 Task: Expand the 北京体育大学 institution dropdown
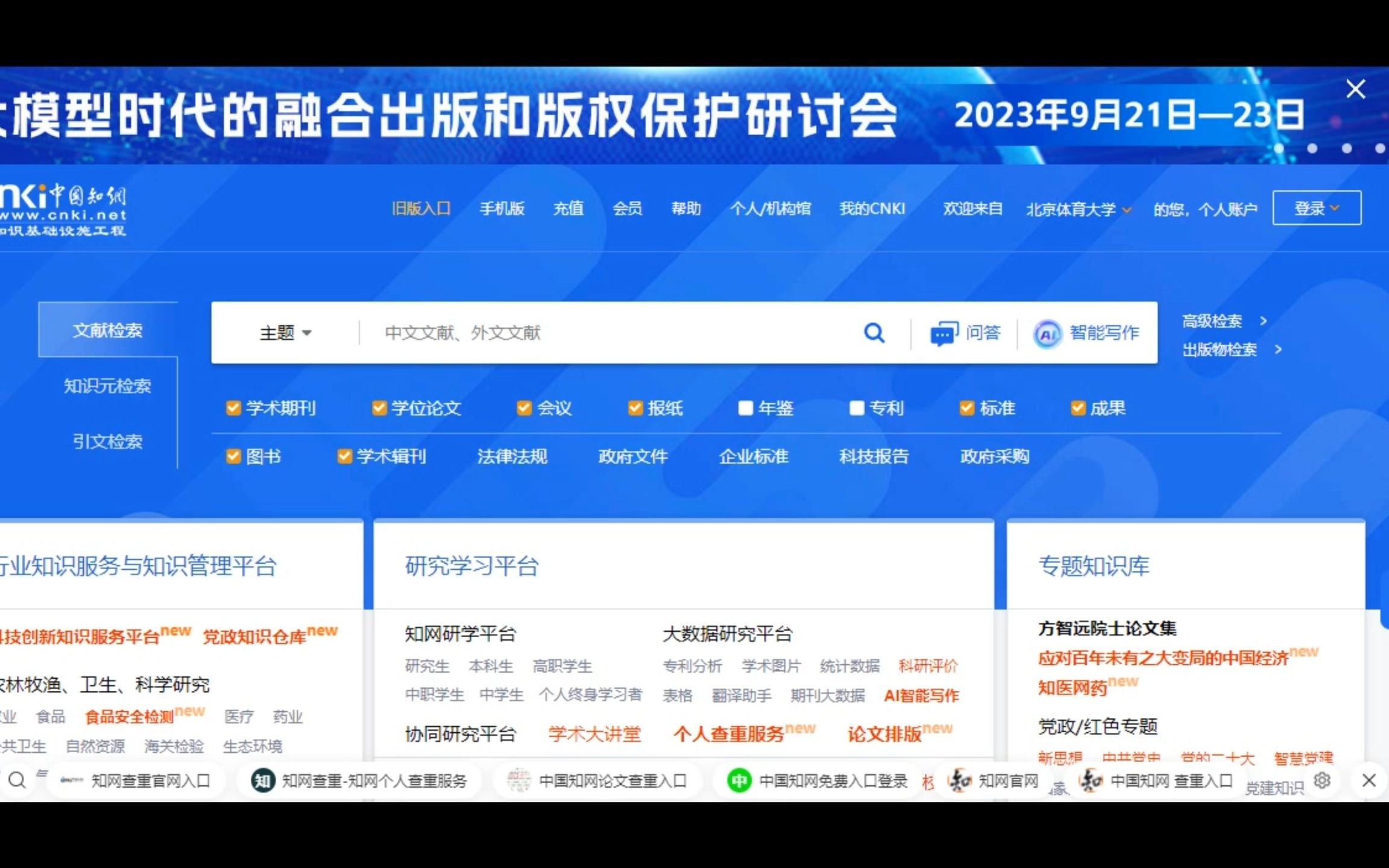point(1079,209)
